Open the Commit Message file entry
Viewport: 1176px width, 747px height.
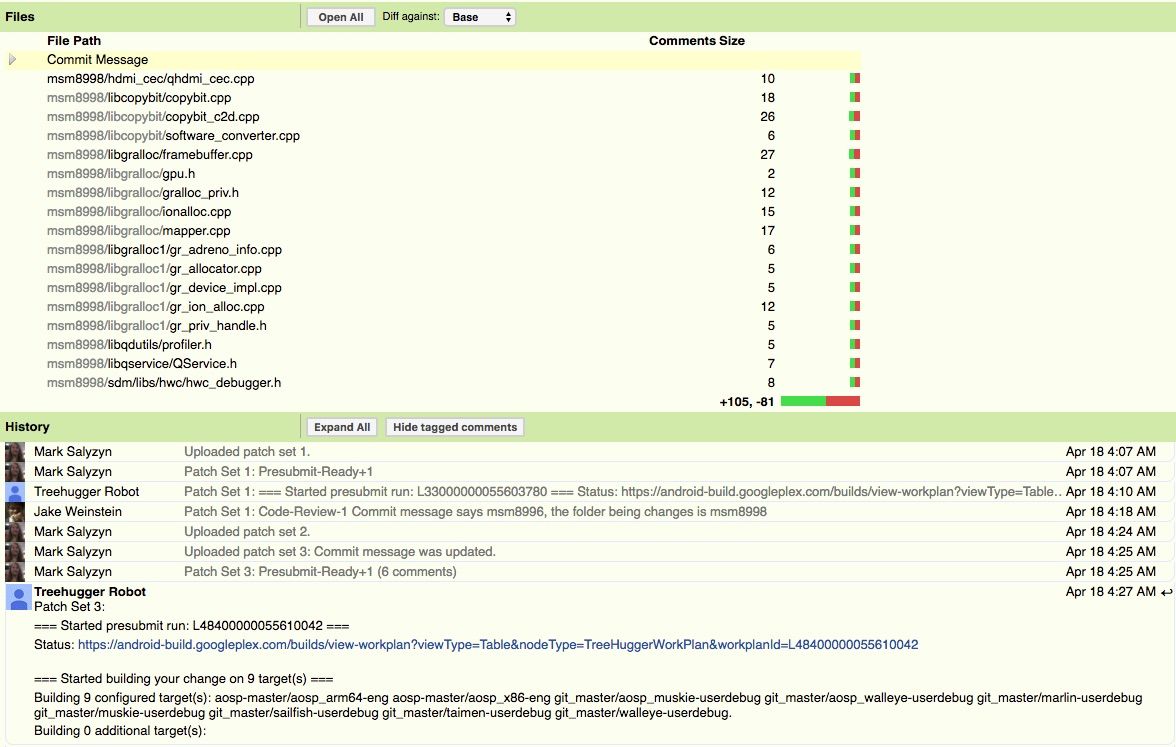click(x=98, y=60)
